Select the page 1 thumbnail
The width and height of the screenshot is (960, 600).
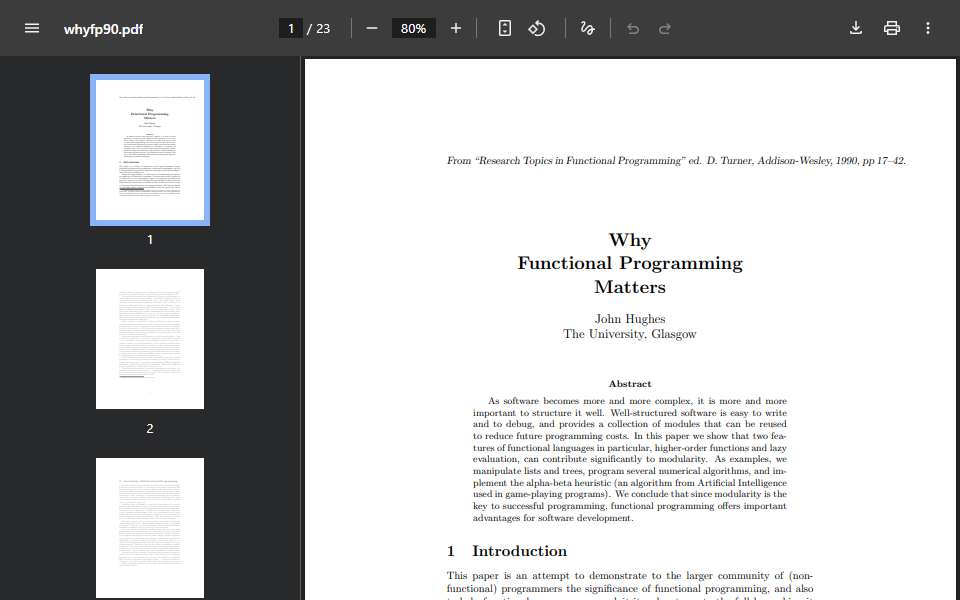click(x=150, y=150)
